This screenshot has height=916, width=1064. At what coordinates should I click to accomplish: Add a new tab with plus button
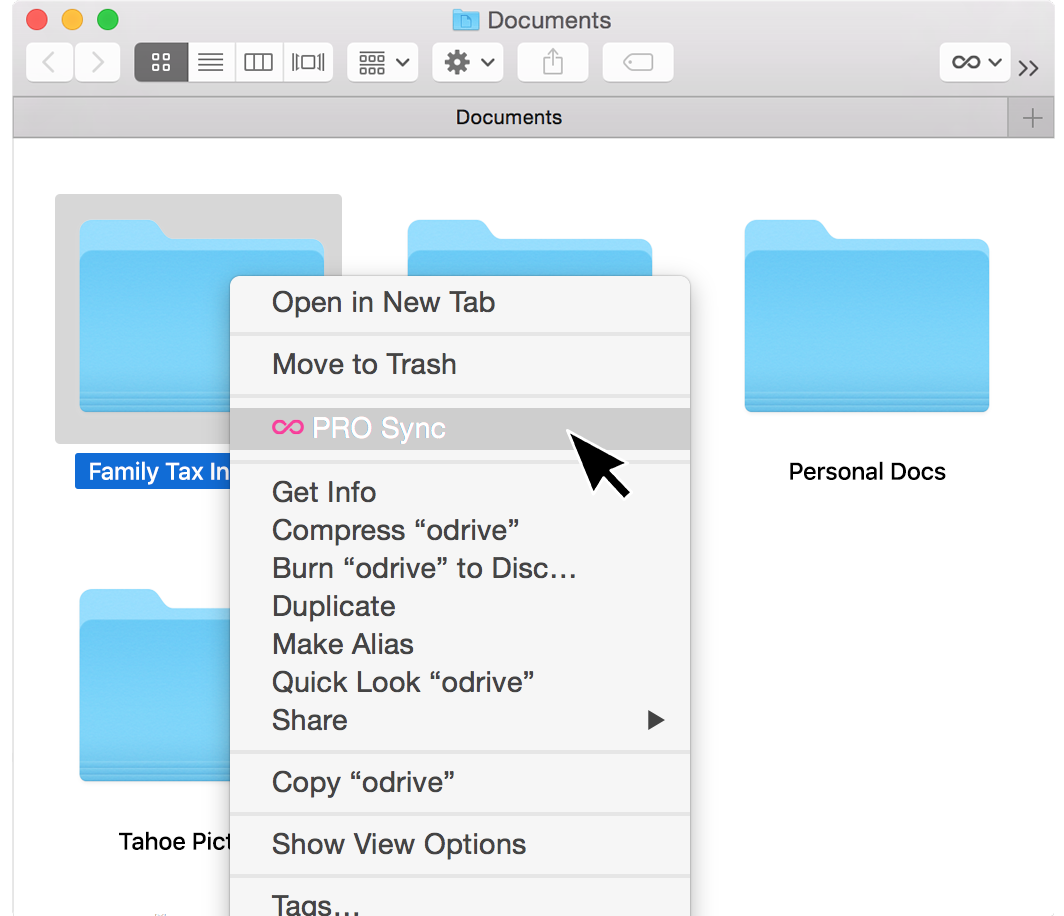pos(1032,118)
